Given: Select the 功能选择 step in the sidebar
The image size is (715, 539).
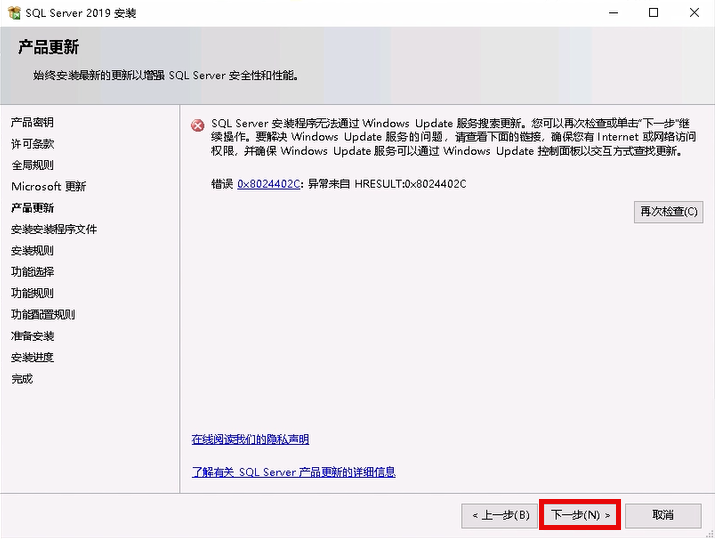Looking at the screenshot, I should tap(32, 272).
